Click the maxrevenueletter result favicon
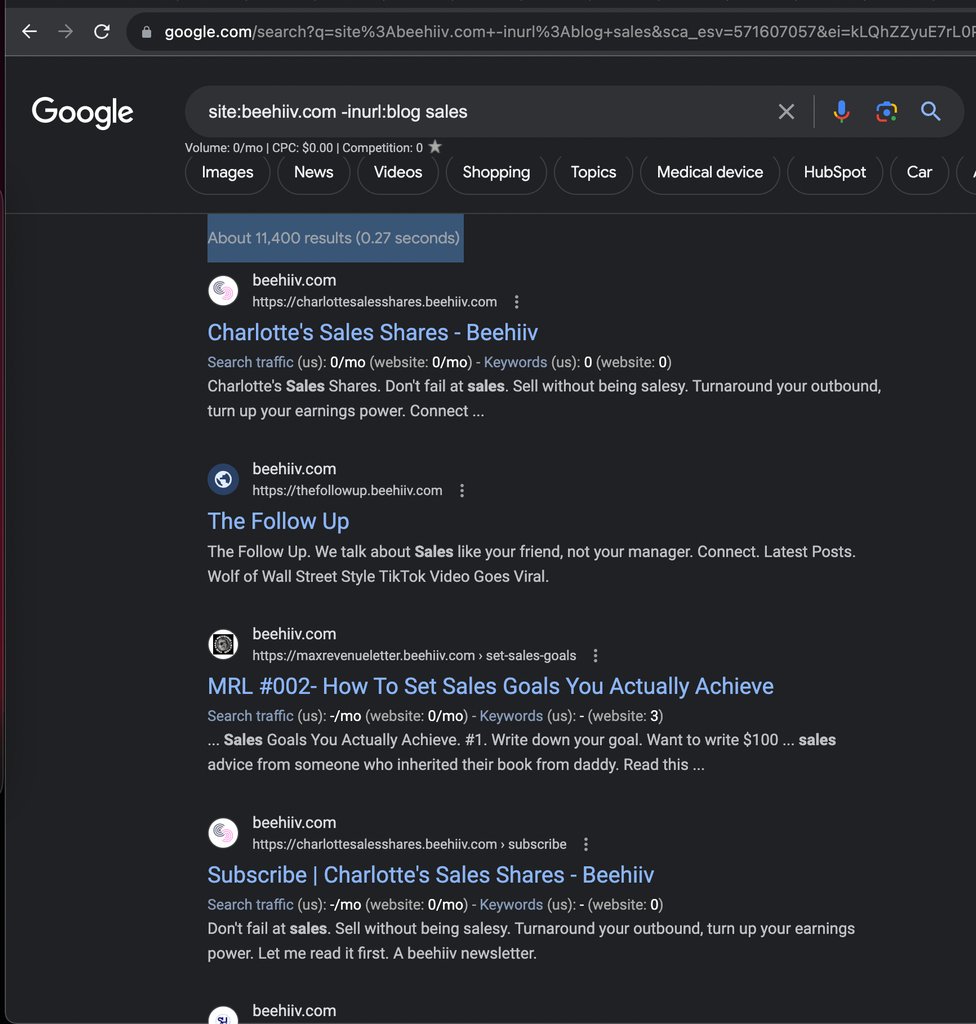The image size is (976, 1024). 223,645
